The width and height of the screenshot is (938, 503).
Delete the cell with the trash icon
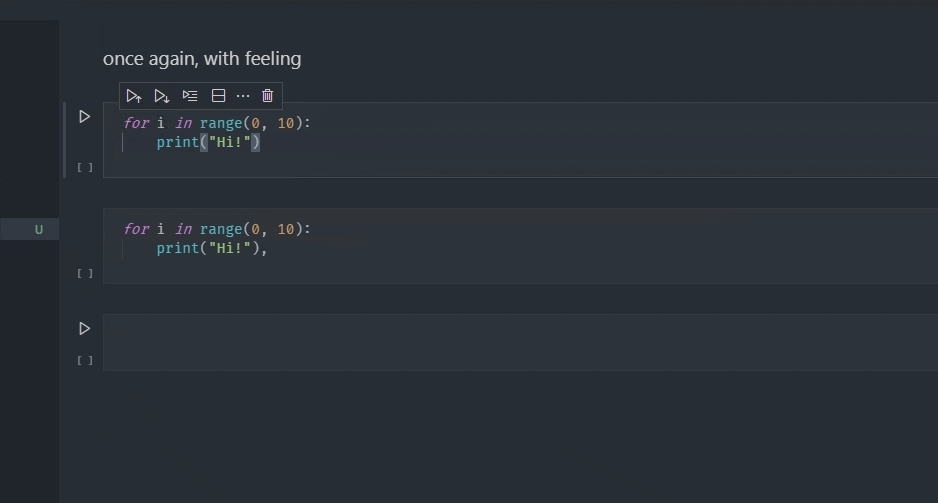pyautogui.click(x=267, y=96)
